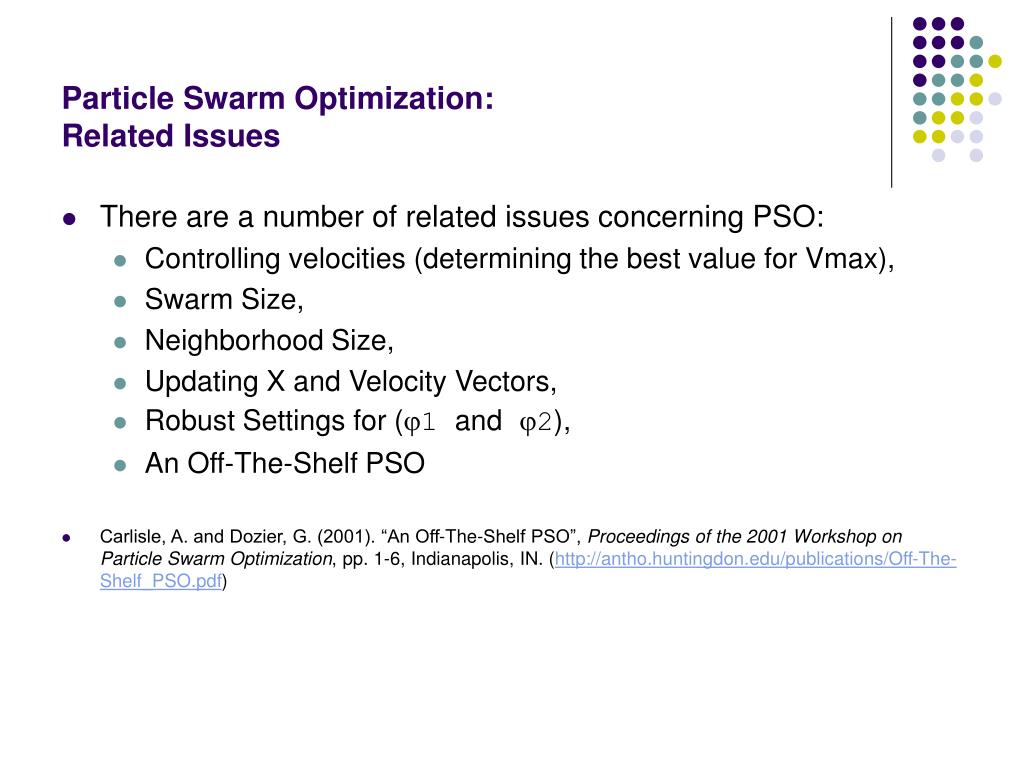Click the purple bullet beside "There are a number"

pyautogui.click(x=69, y=219)
